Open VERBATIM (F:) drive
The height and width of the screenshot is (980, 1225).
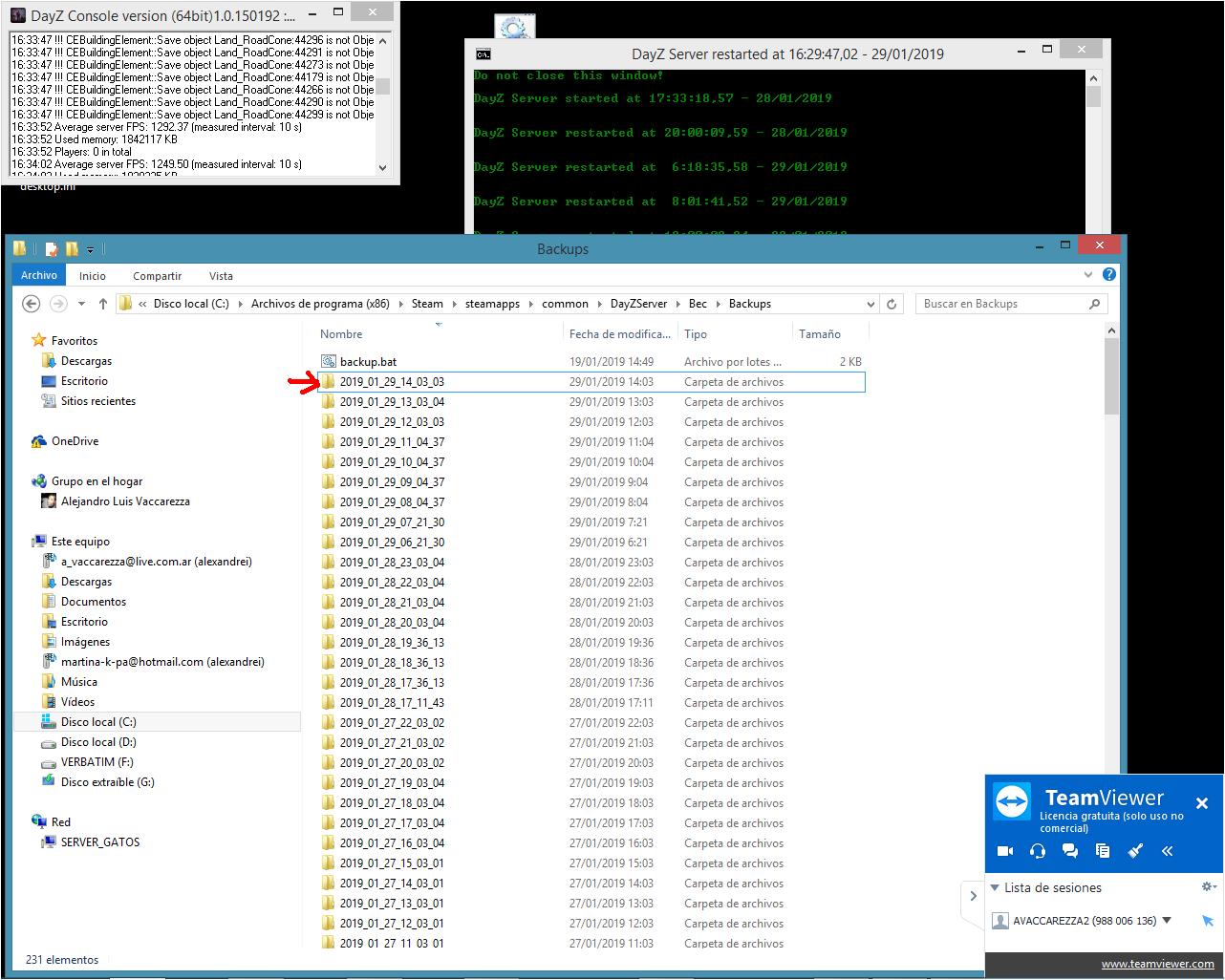tap(97, 762)
